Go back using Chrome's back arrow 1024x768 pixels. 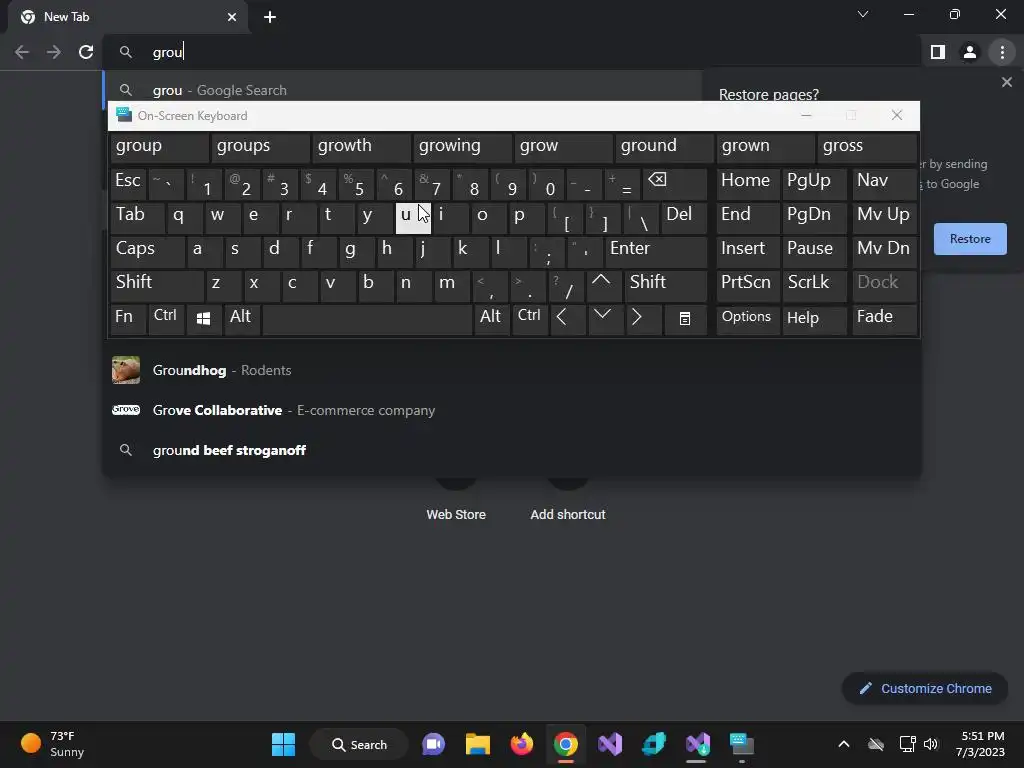pos(22,52)
